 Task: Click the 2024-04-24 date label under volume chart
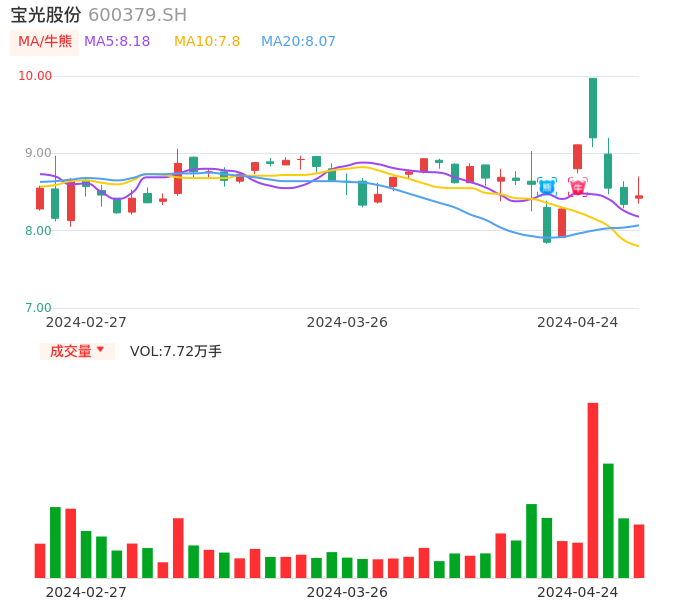point(578,592)
